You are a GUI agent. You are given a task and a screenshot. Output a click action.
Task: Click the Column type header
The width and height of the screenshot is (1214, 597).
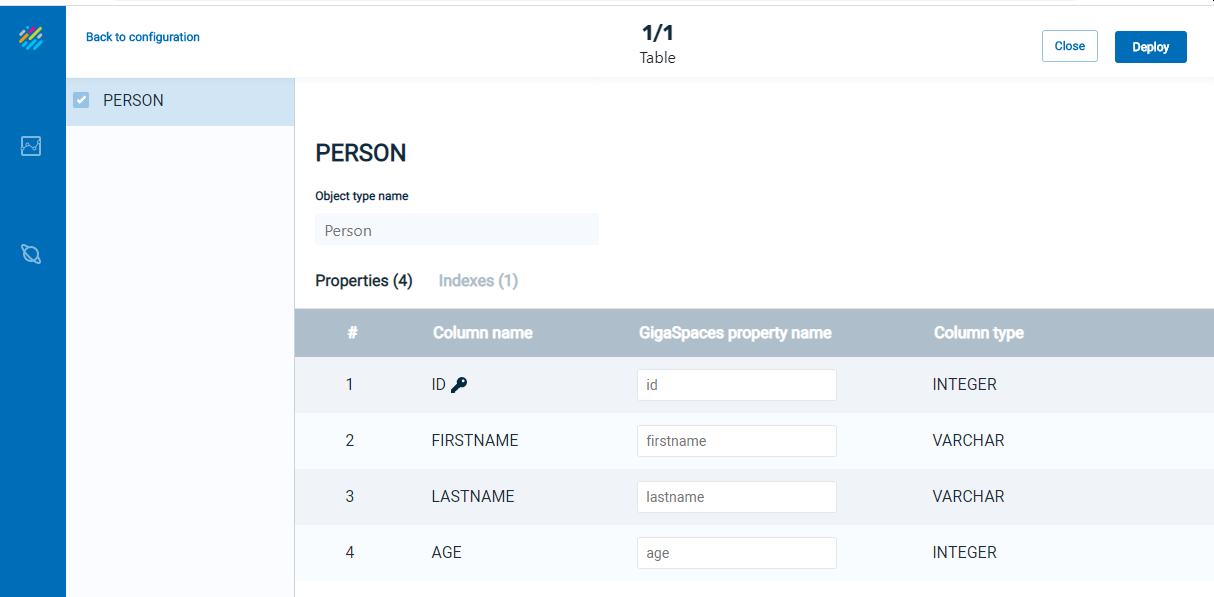click(x=979, y=333)
